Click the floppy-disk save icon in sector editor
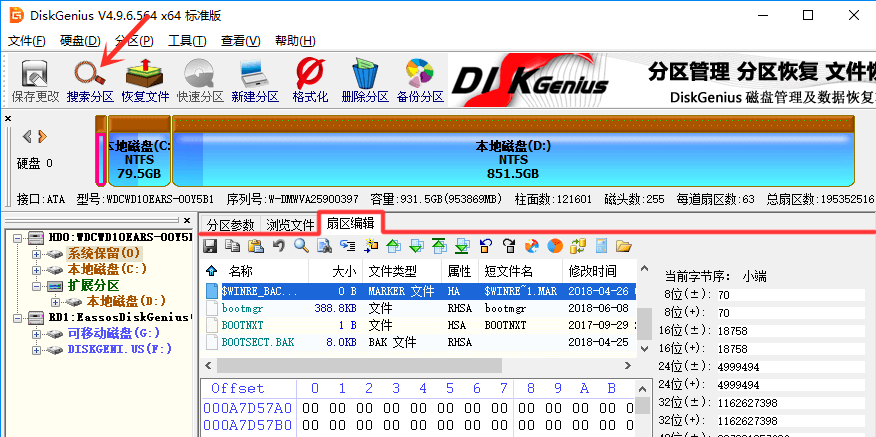Viewport: 876px width, 437px height. click(211, 245)
